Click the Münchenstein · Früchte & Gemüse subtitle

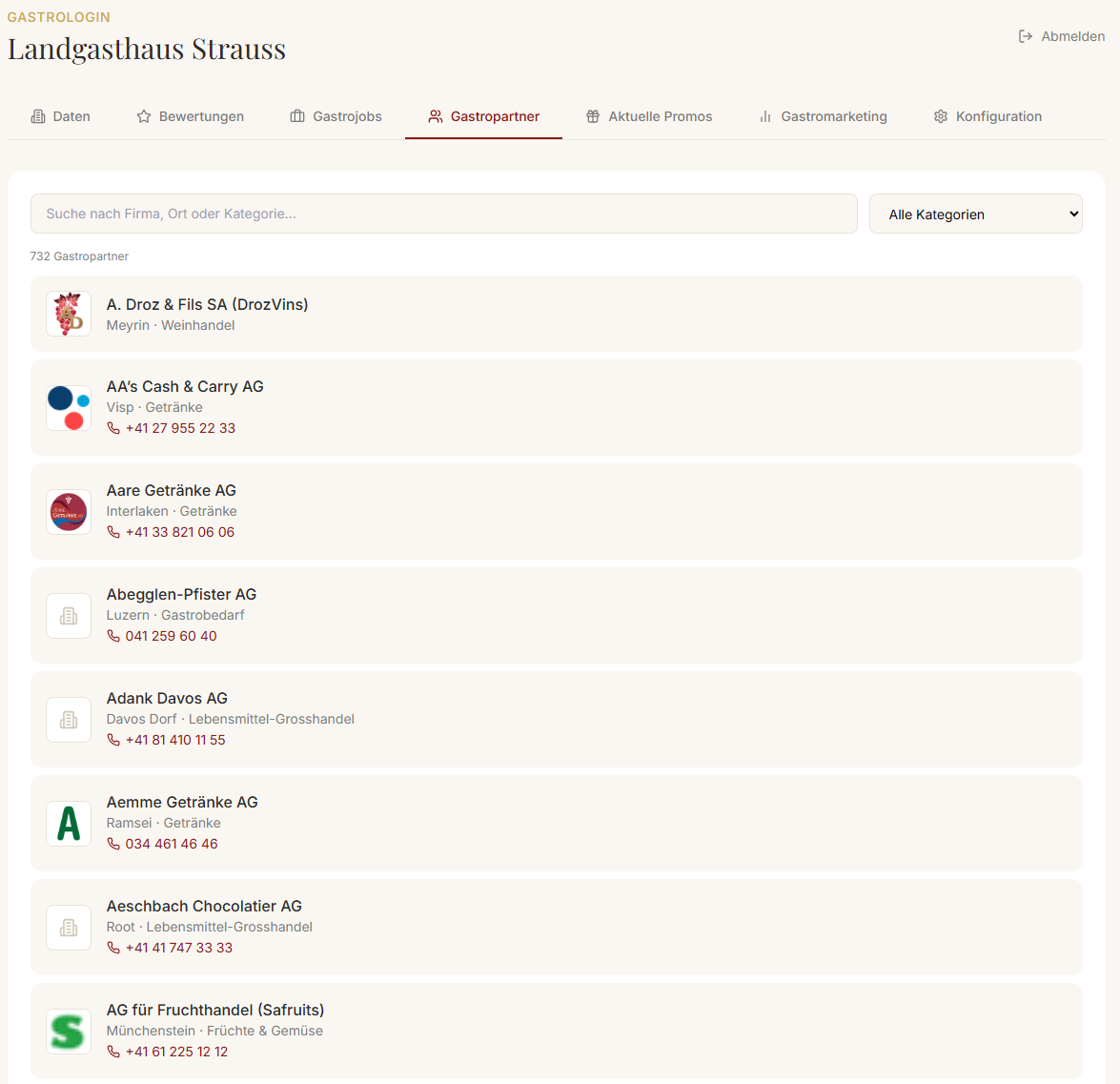[214, 1031]
